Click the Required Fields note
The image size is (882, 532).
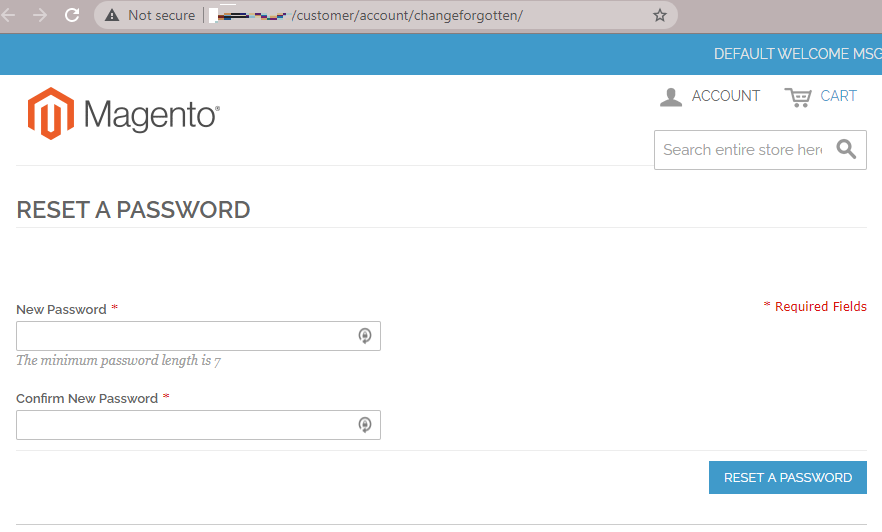[x=815, y=306]
